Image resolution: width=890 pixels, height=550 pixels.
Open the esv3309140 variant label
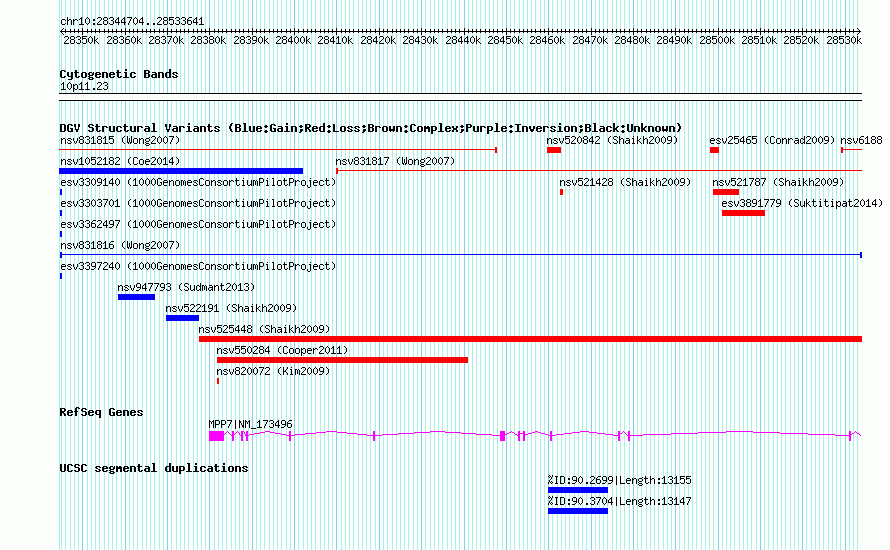[198, 182]
